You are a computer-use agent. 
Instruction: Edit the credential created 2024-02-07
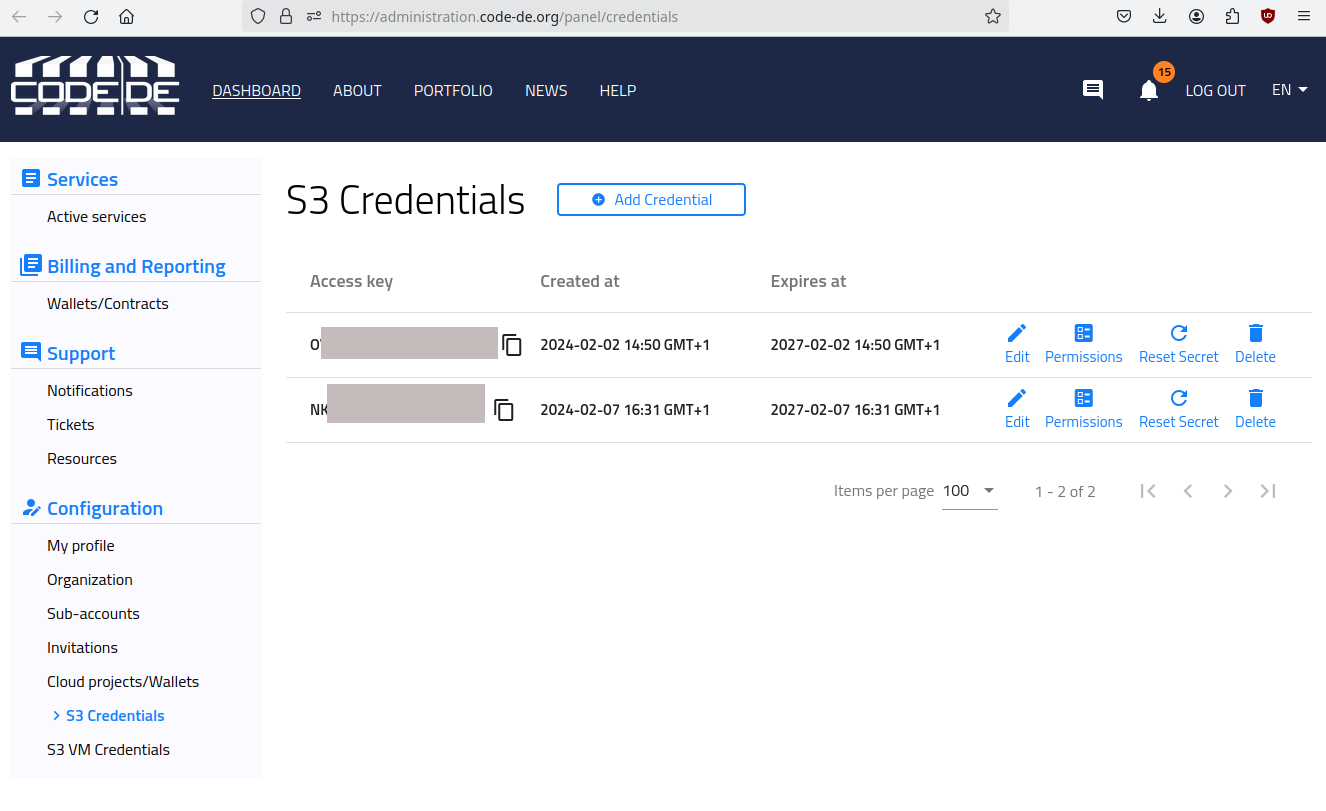coord(1017,409)
